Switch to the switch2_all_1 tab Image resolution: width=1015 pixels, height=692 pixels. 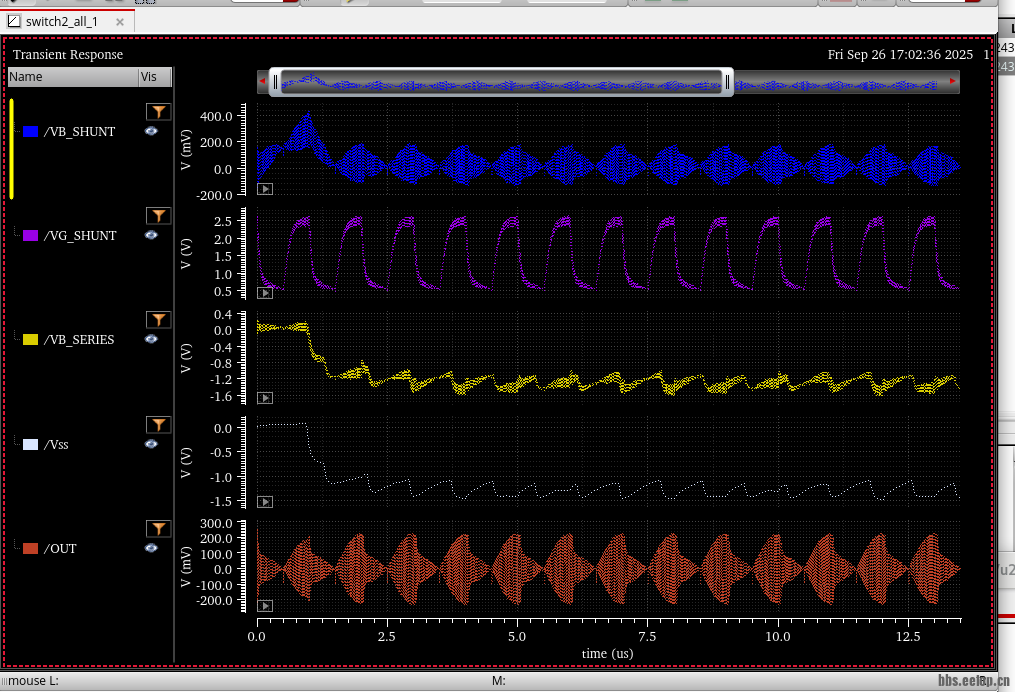pos(67,21)
